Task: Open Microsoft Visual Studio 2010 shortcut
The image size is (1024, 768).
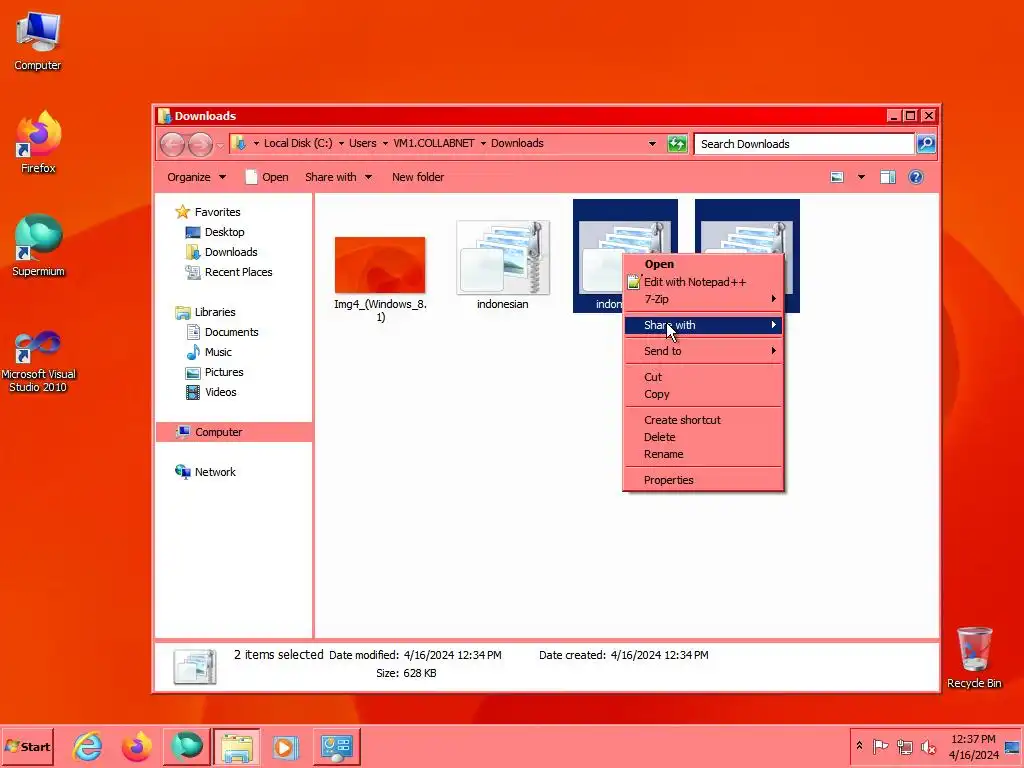Action: (38, 362)
